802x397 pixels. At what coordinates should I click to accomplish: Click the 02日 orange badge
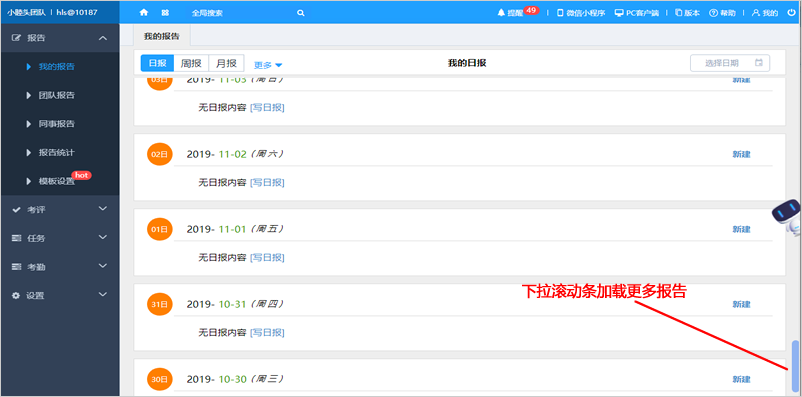(160, 154)
